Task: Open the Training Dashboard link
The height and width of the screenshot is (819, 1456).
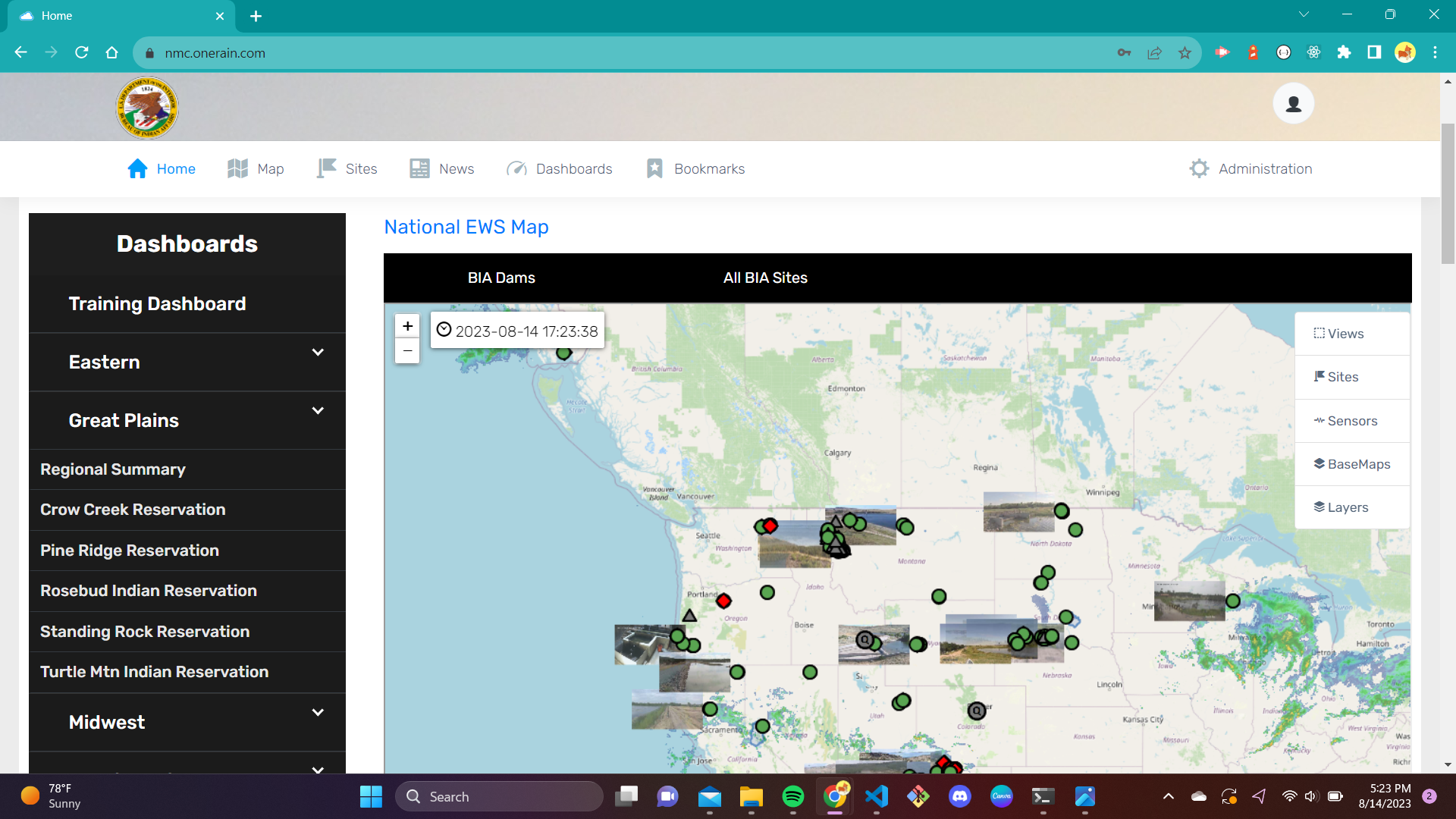Action: (157, 303)
